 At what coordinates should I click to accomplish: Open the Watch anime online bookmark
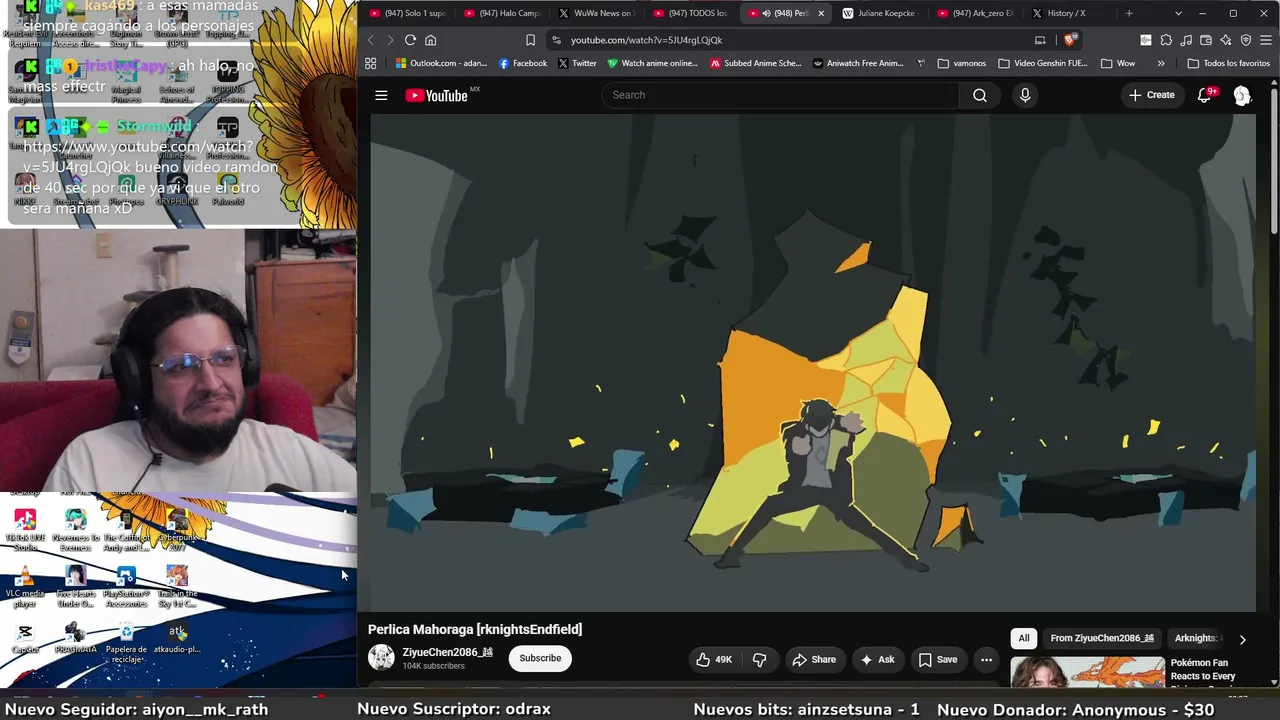[x=653, y=63]
